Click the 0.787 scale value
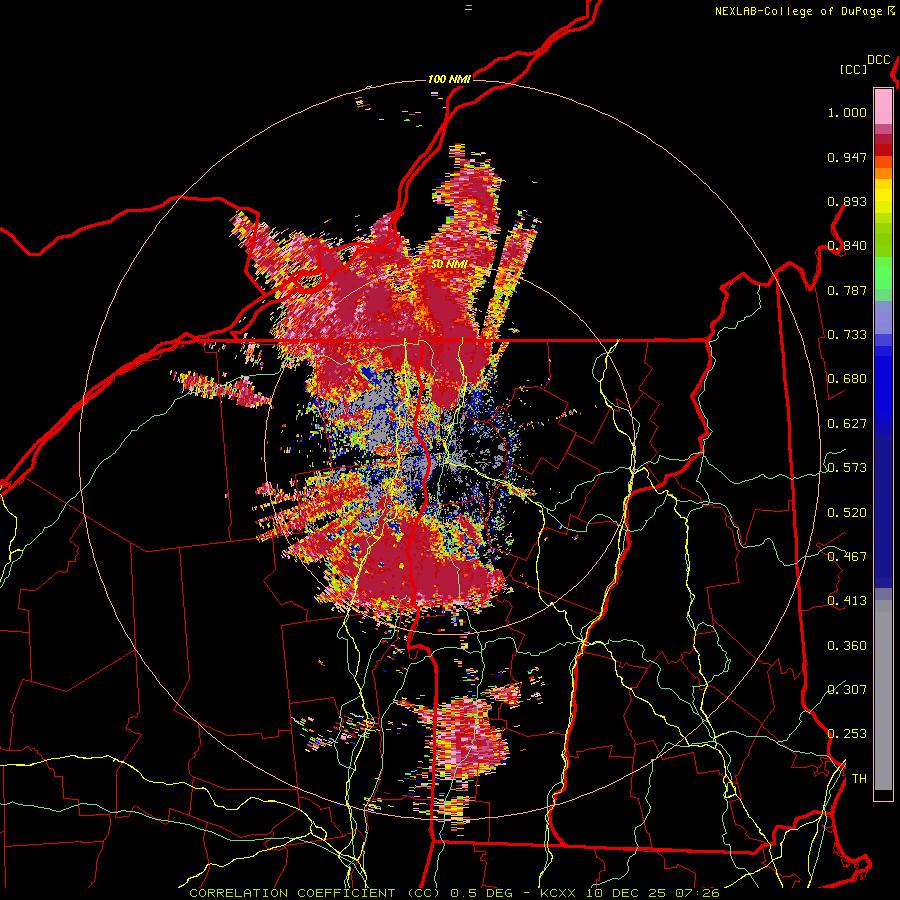Image resolution: width=900 pixels, height=900 pixels. [847, 290]
